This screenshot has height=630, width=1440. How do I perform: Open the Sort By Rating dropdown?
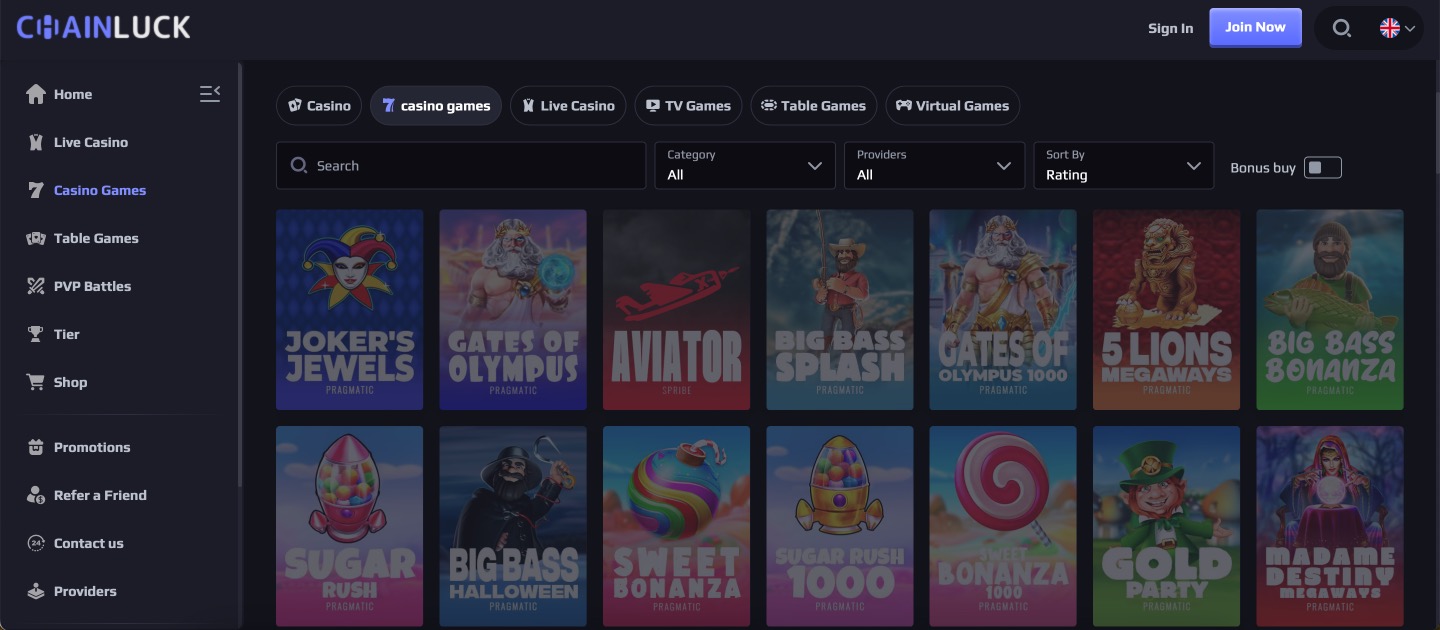[x=1123, y=166]
